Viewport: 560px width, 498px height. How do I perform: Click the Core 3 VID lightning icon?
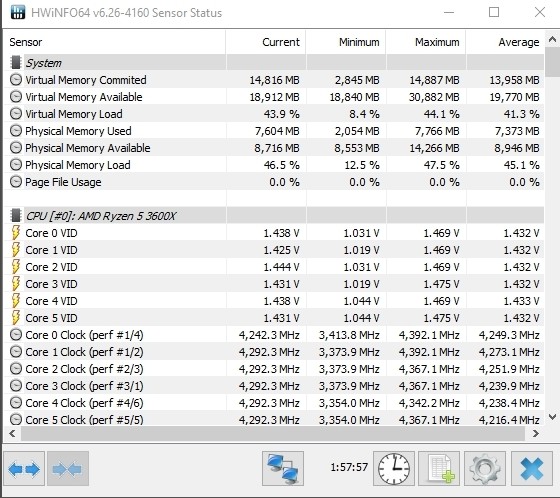click(16, 284)
